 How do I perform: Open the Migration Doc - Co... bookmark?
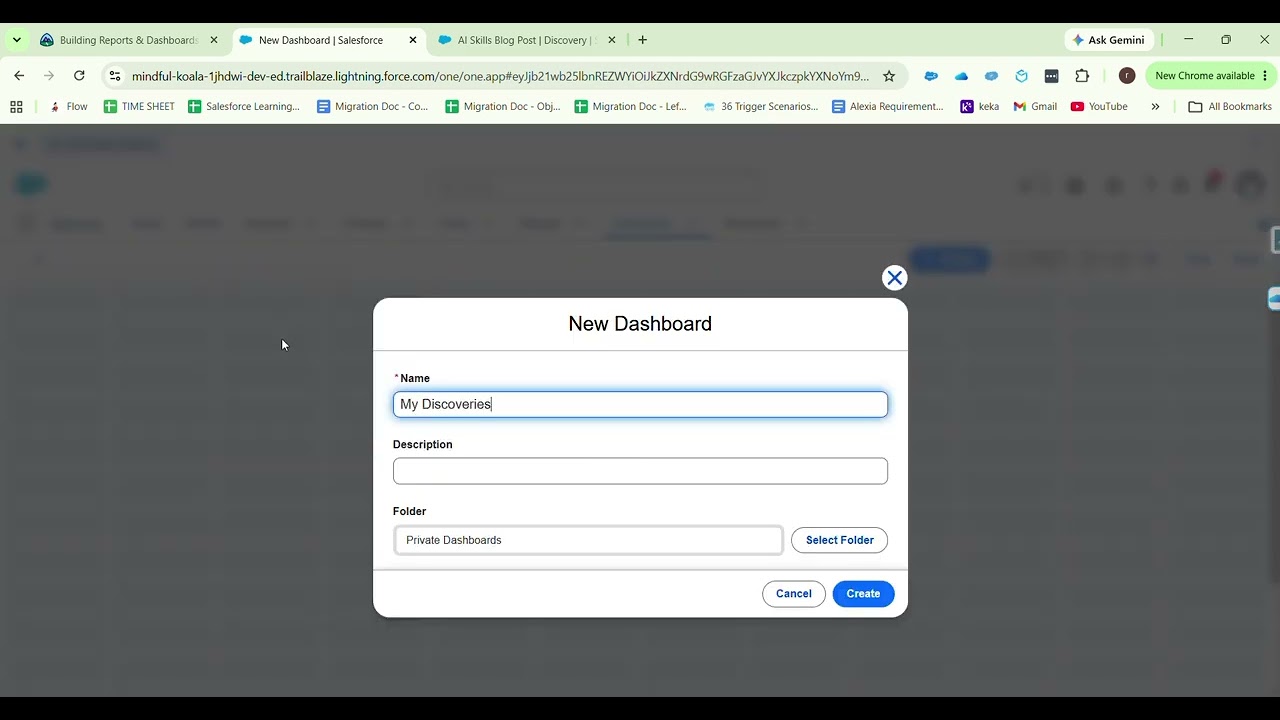372,106
